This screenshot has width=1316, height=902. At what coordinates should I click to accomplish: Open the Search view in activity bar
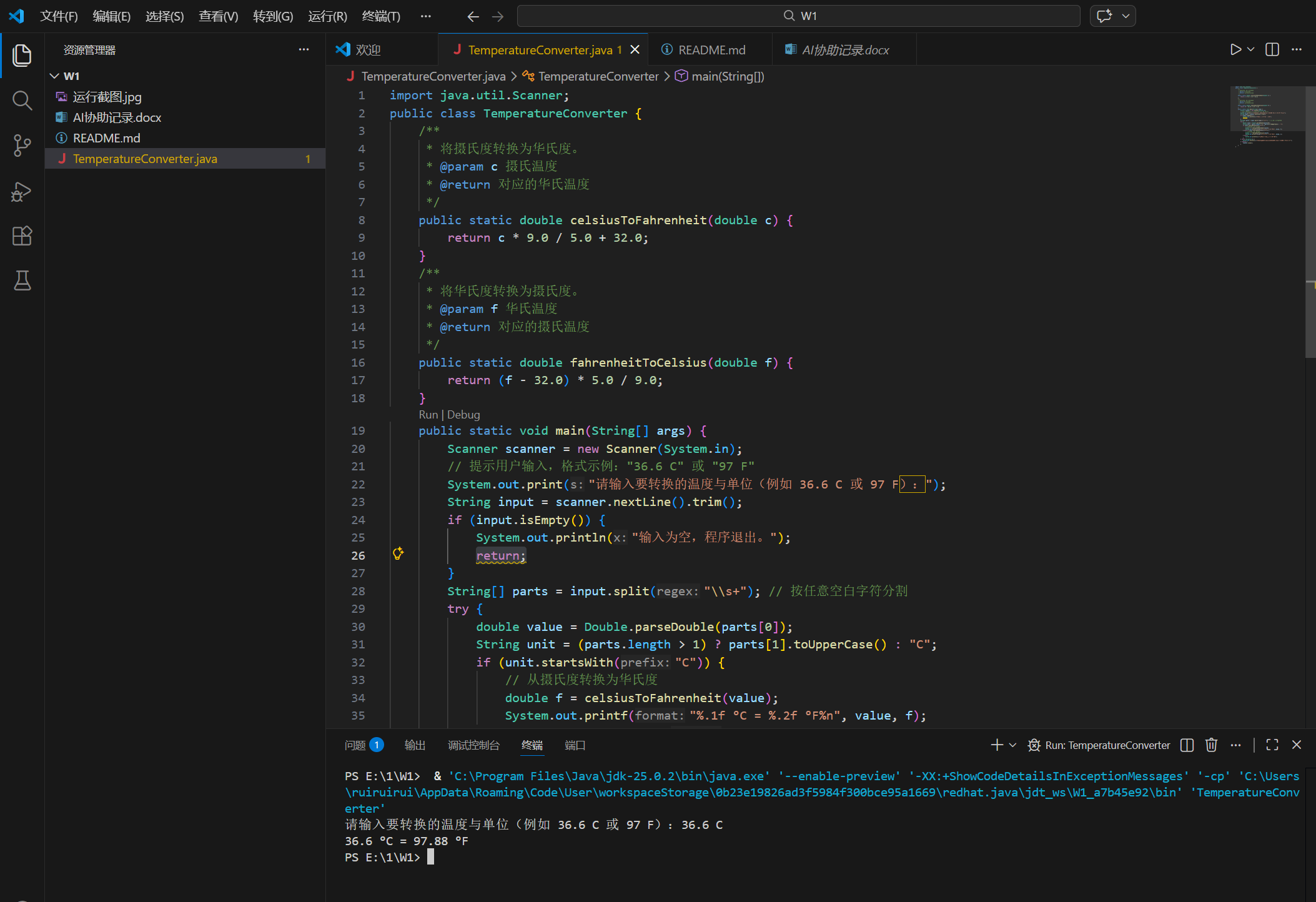pos(22,101)
